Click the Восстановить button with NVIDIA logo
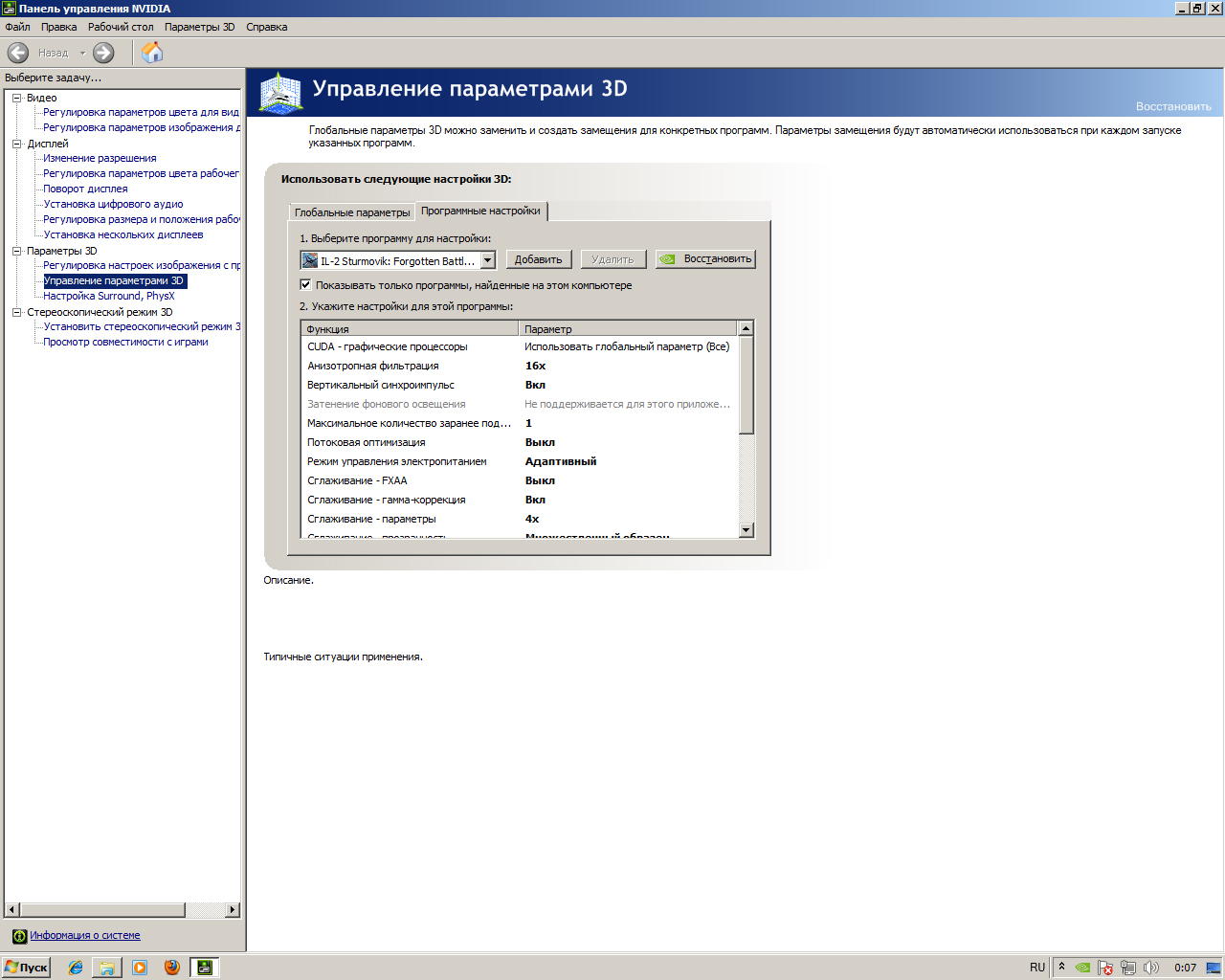This screenshot has width=1225, height=980. [705, 259]
